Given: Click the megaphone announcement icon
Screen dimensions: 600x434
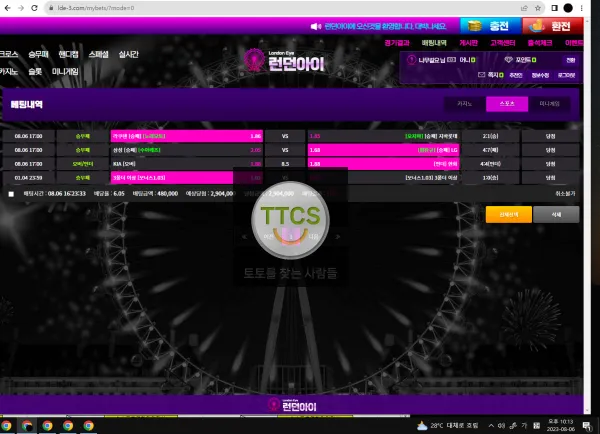Looking at the screenshot, I should point(316,26).
